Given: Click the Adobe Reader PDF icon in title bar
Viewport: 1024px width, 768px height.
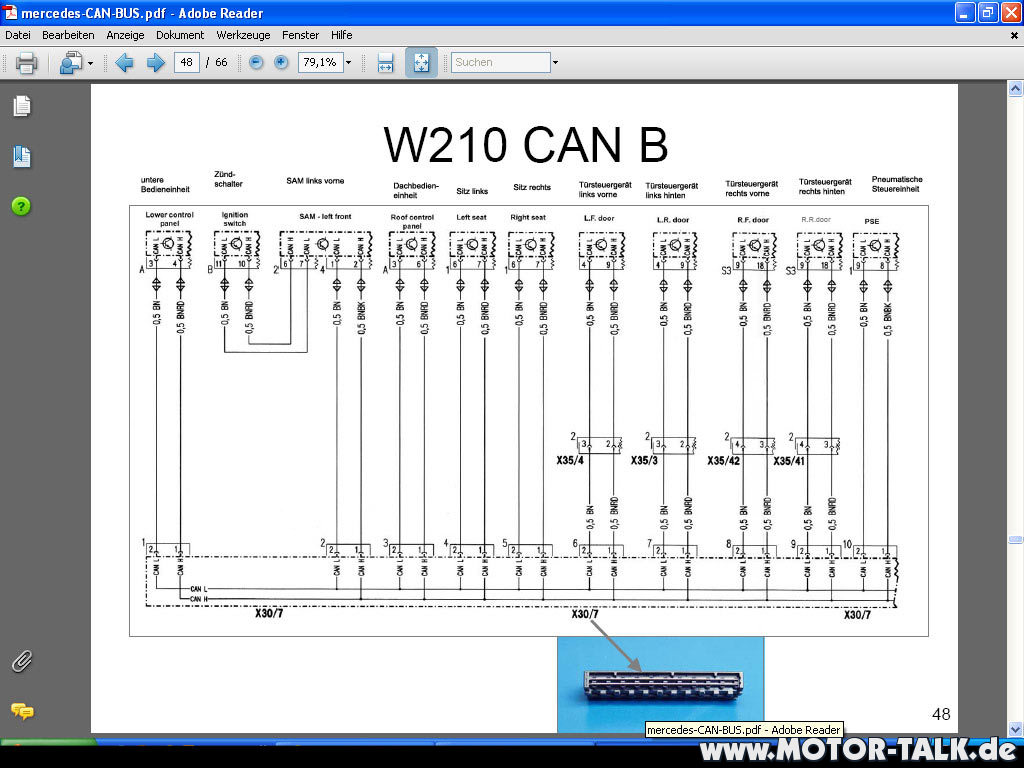Looking at the screenshot, I should click(x=10, y=12).
